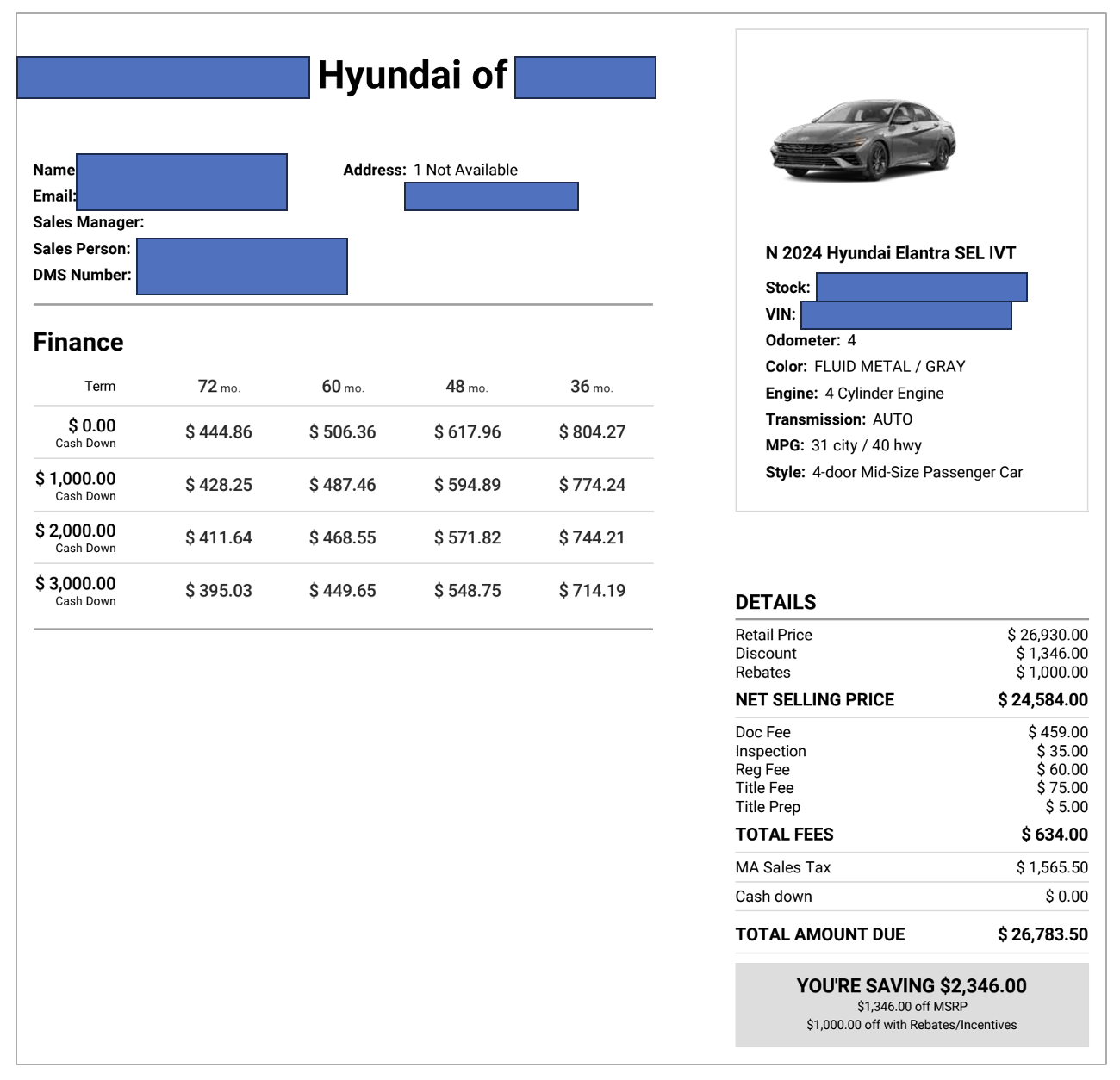Select the $ 428.25 payment cell
The image size is (1120, 1080).
[219, 485]
